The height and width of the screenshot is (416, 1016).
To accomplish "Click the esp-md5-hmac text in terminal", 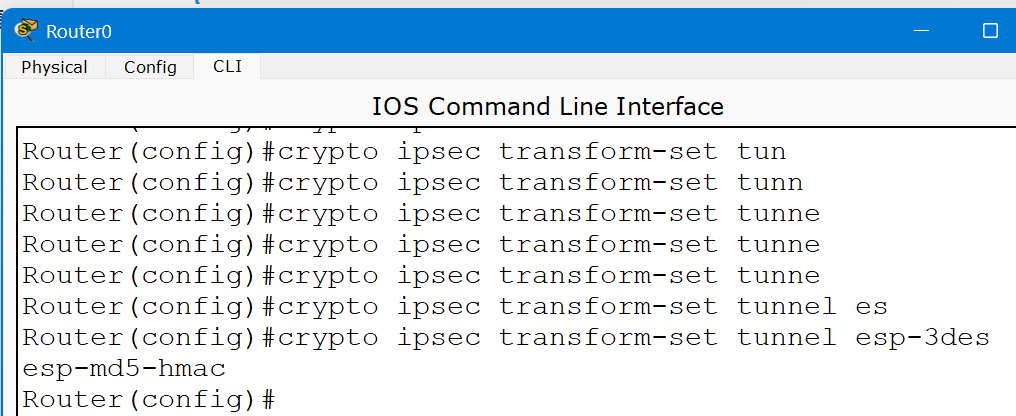I will tap(124, 369).
